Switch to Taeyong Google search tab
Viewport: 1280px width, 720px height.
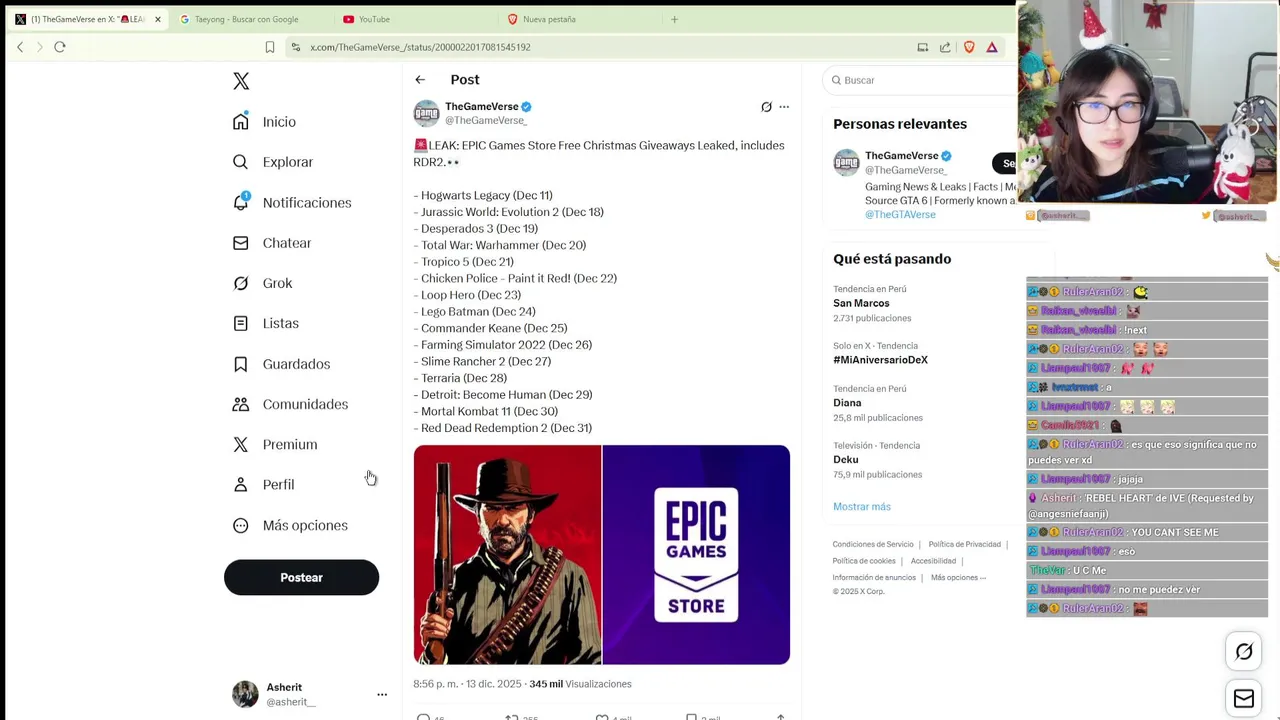(x=245, y=19)
